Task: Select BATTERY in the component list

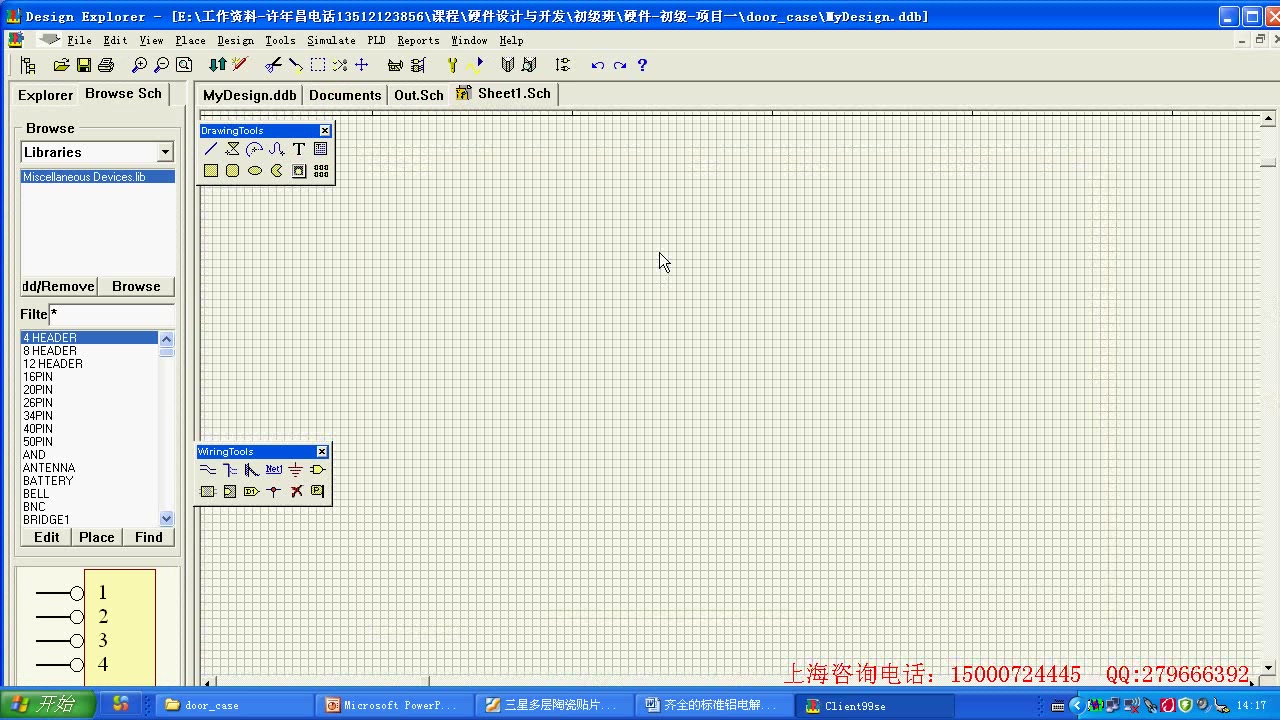Action: (48, 481)
